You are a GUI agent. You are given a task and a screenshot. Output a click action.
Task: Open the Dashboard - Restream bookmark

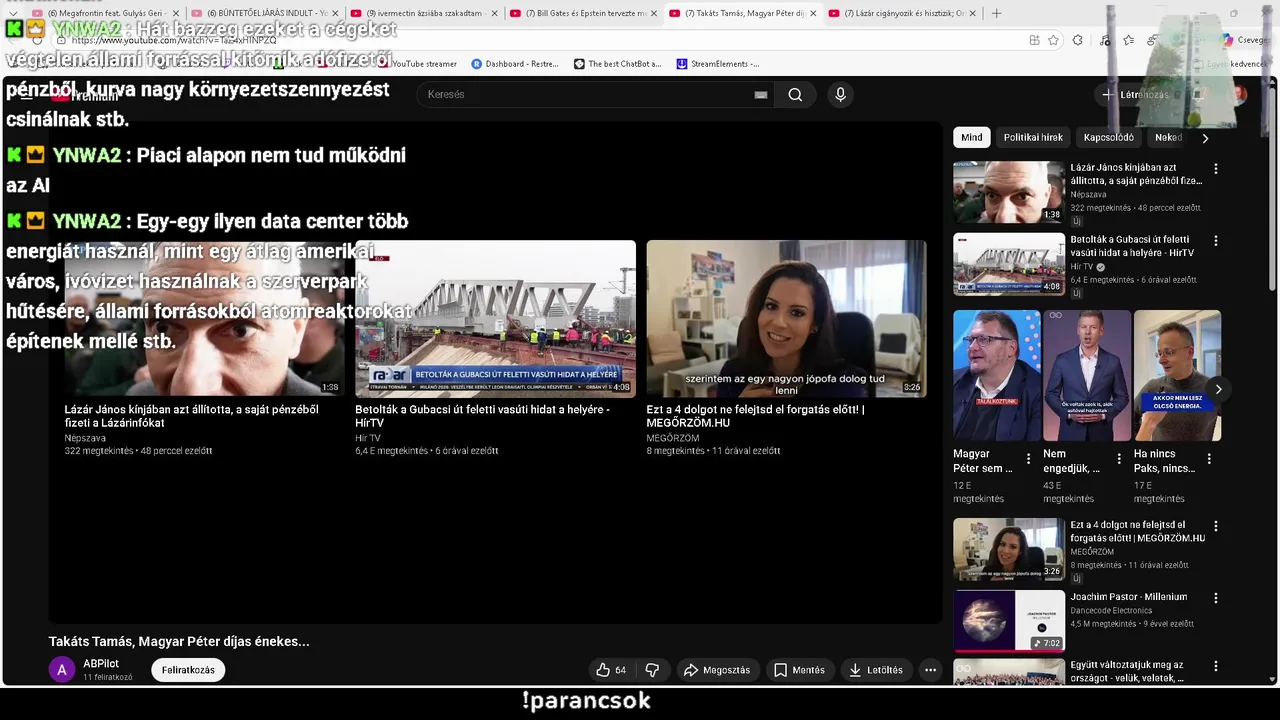tap(514, 64)
